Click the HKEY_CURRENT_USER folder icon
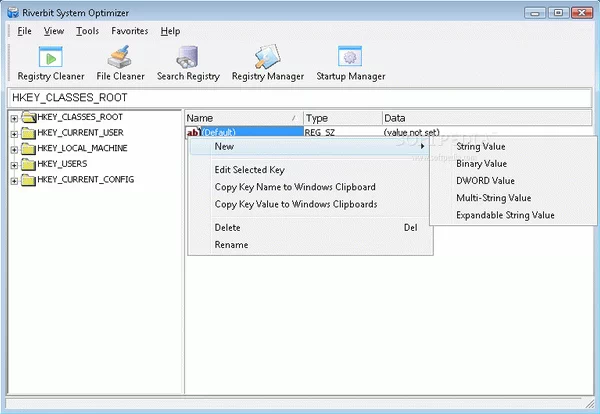Image resolution: width=600 pixels, height=414 pixels. pos(29,133)
